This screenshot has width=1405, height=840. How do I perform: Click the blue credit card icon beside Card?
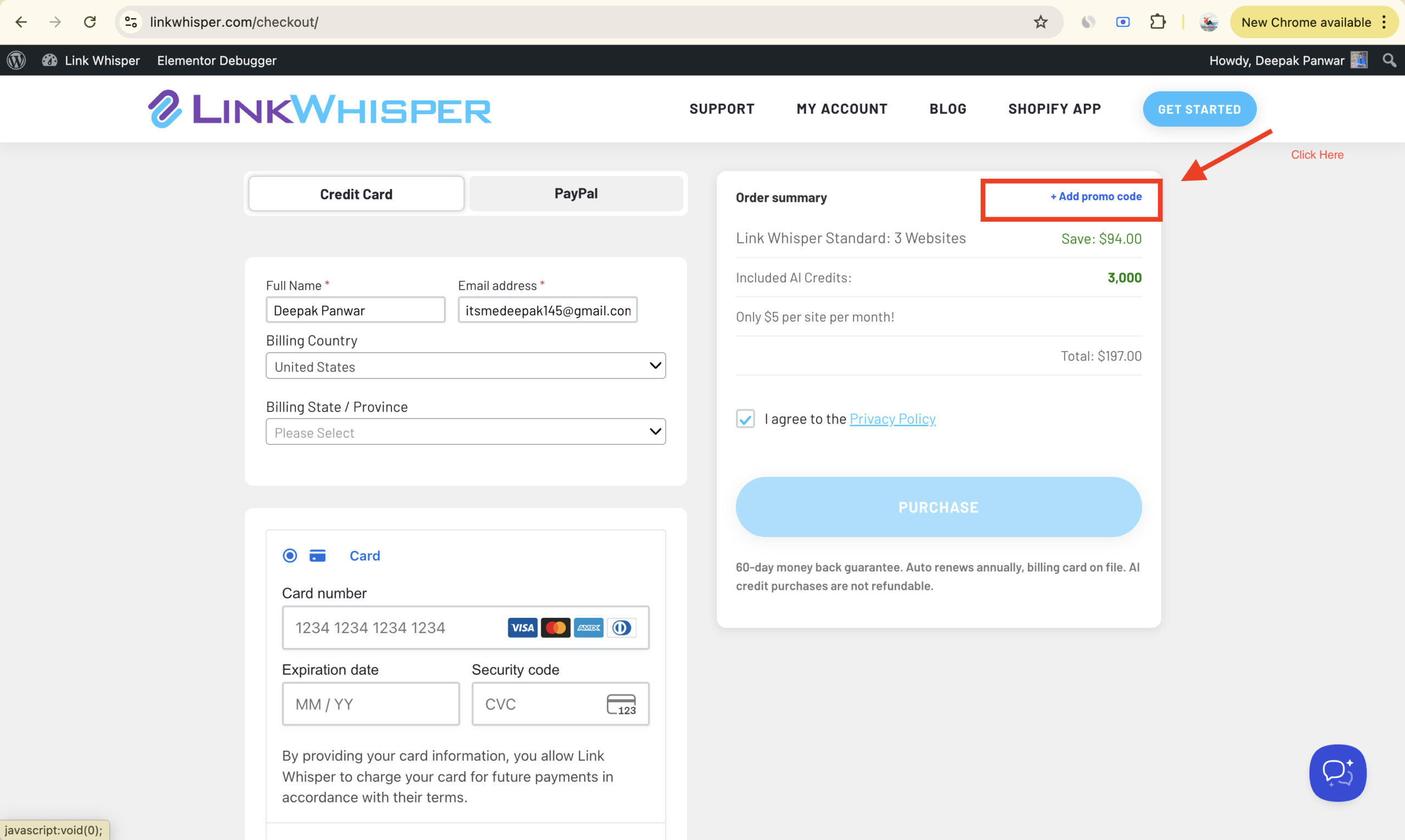[x=318, y=555]
